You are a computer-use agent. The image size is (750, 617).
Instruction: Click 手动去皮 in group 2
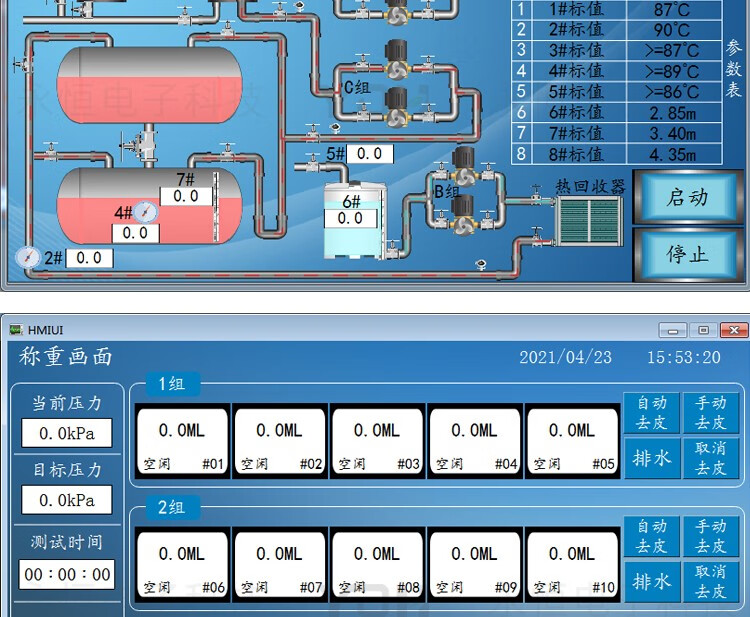pos(711,536)
